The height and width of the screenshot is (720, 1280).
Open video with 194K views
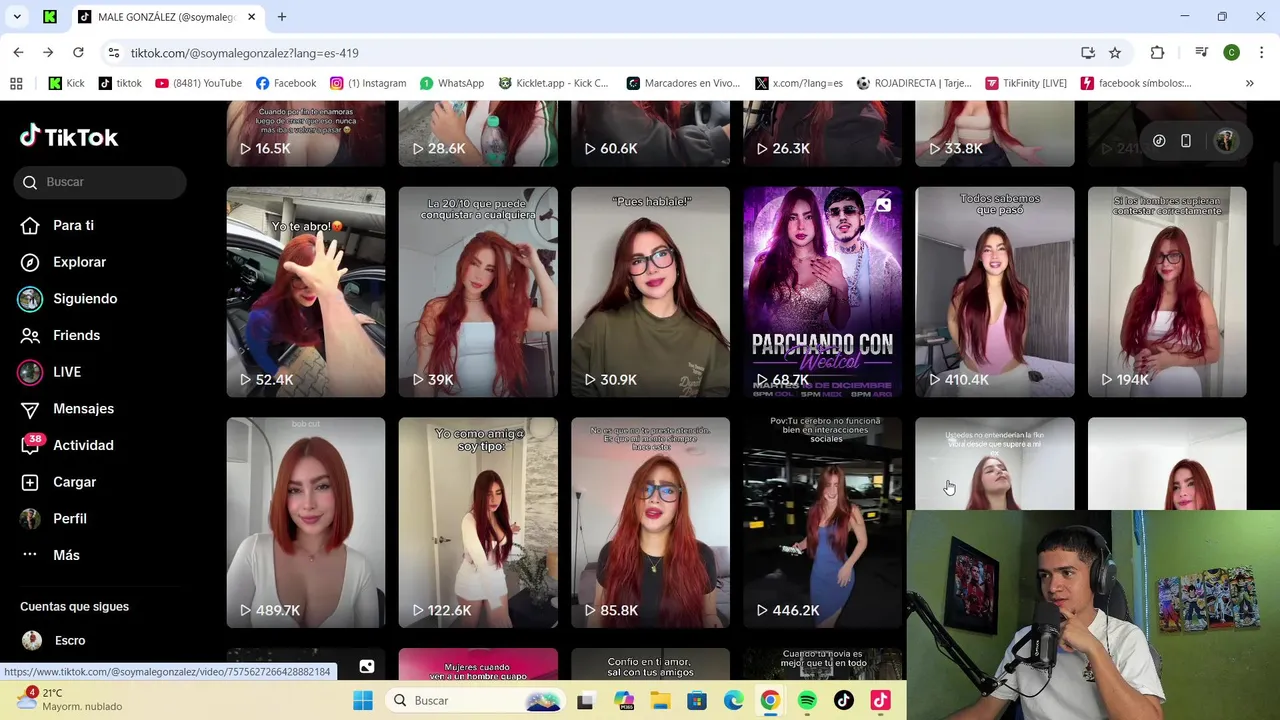tap(1167, 292)
